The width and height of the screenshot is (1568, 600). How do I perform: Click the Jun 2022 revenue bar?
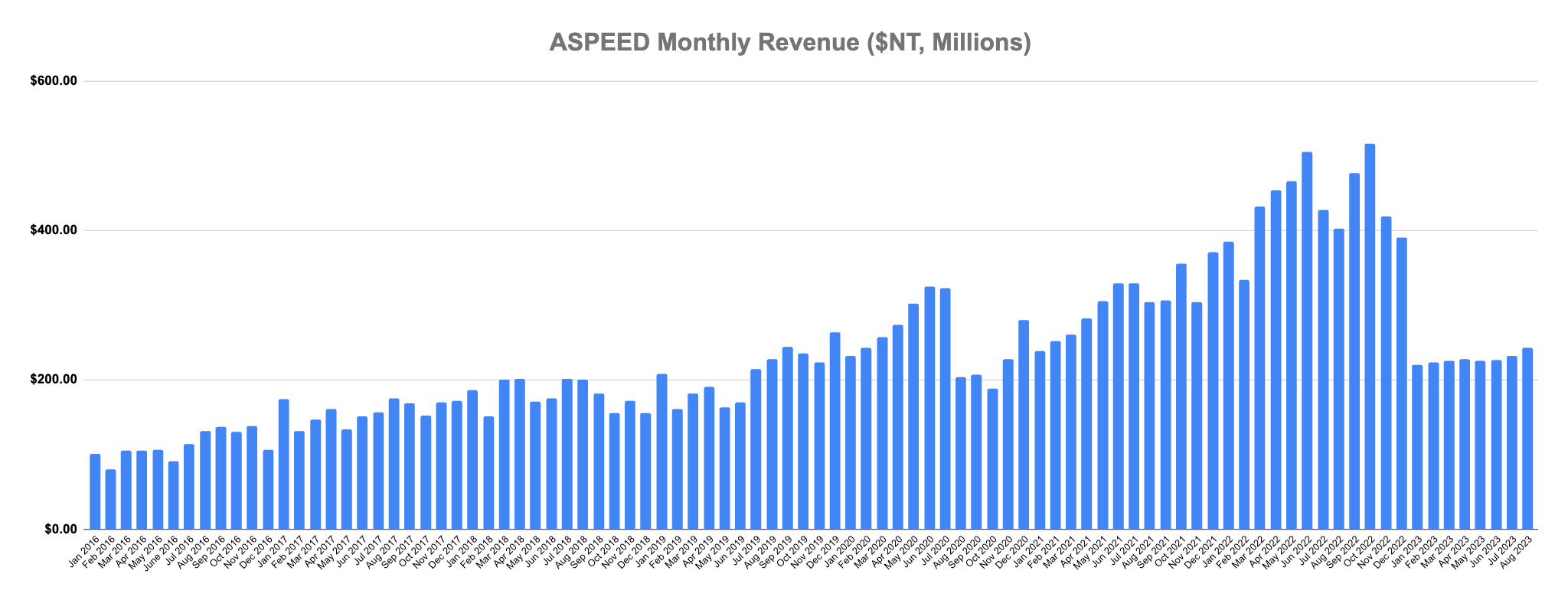tap(1307, 341)
